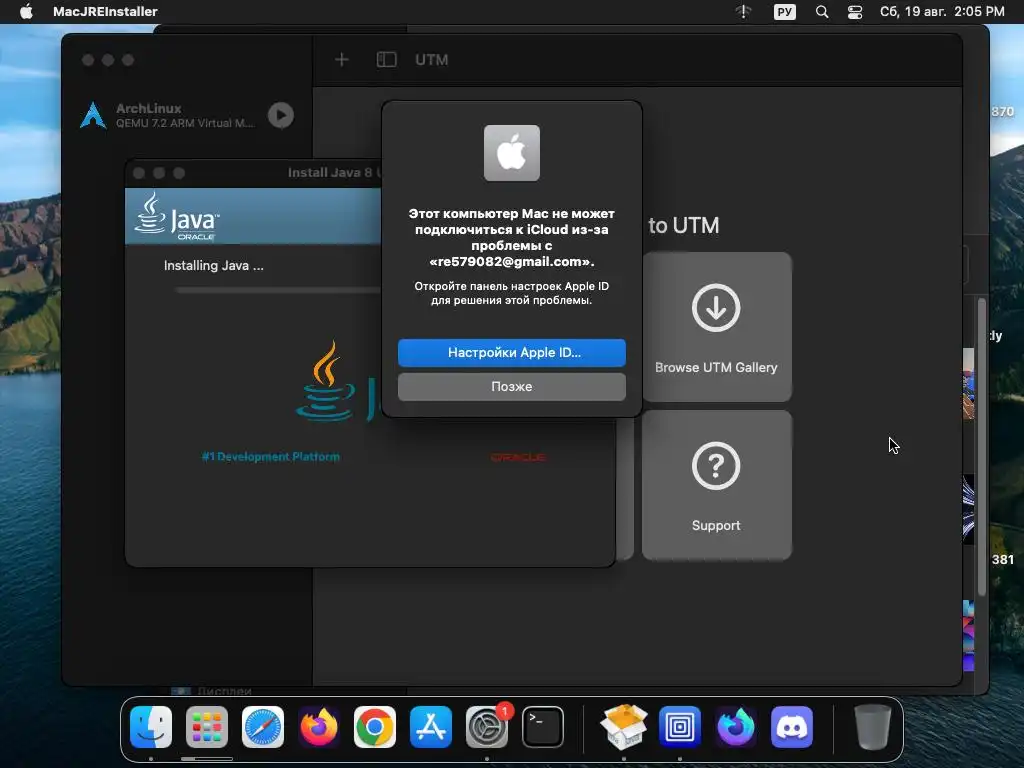Open the Support card in UTM
The height and width of the screenshot is (768, 1024).
point(716,485)
